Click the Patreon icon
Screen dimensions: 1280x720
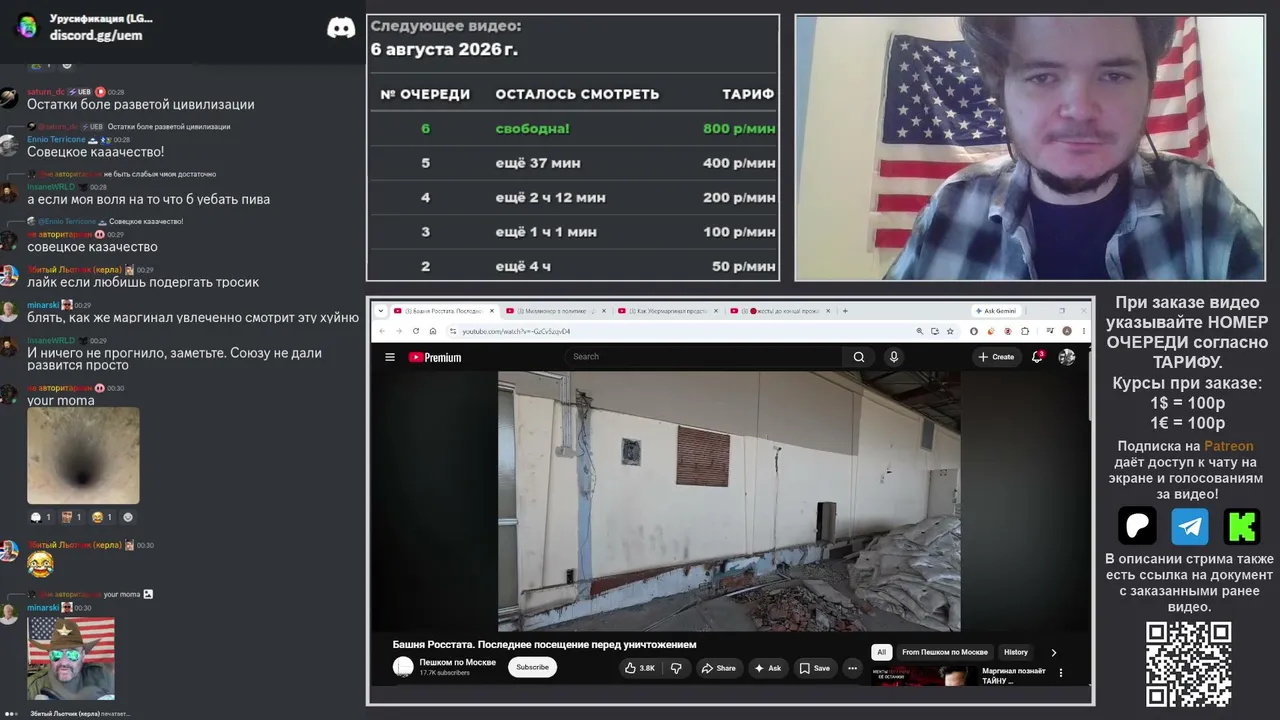[x=1137, y=525]
